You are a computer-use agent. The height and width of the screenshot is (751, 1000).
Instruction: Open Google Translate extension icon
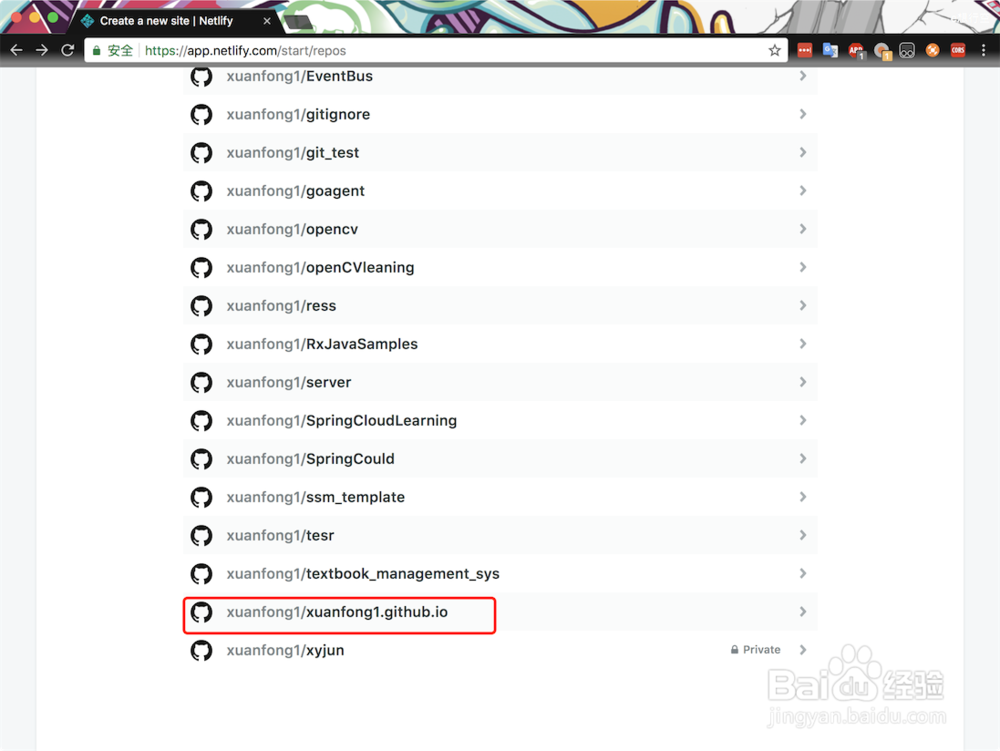pos(830,50)
